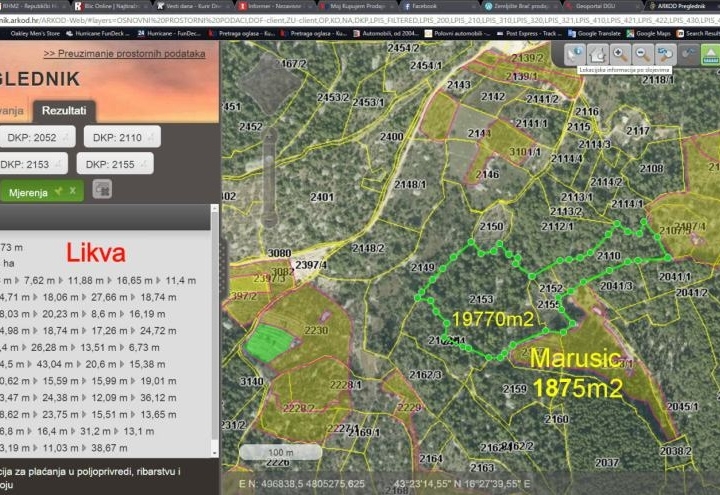Close the Mjerenja results with X
The image size is (720, 495).
(x=73, y=190)
